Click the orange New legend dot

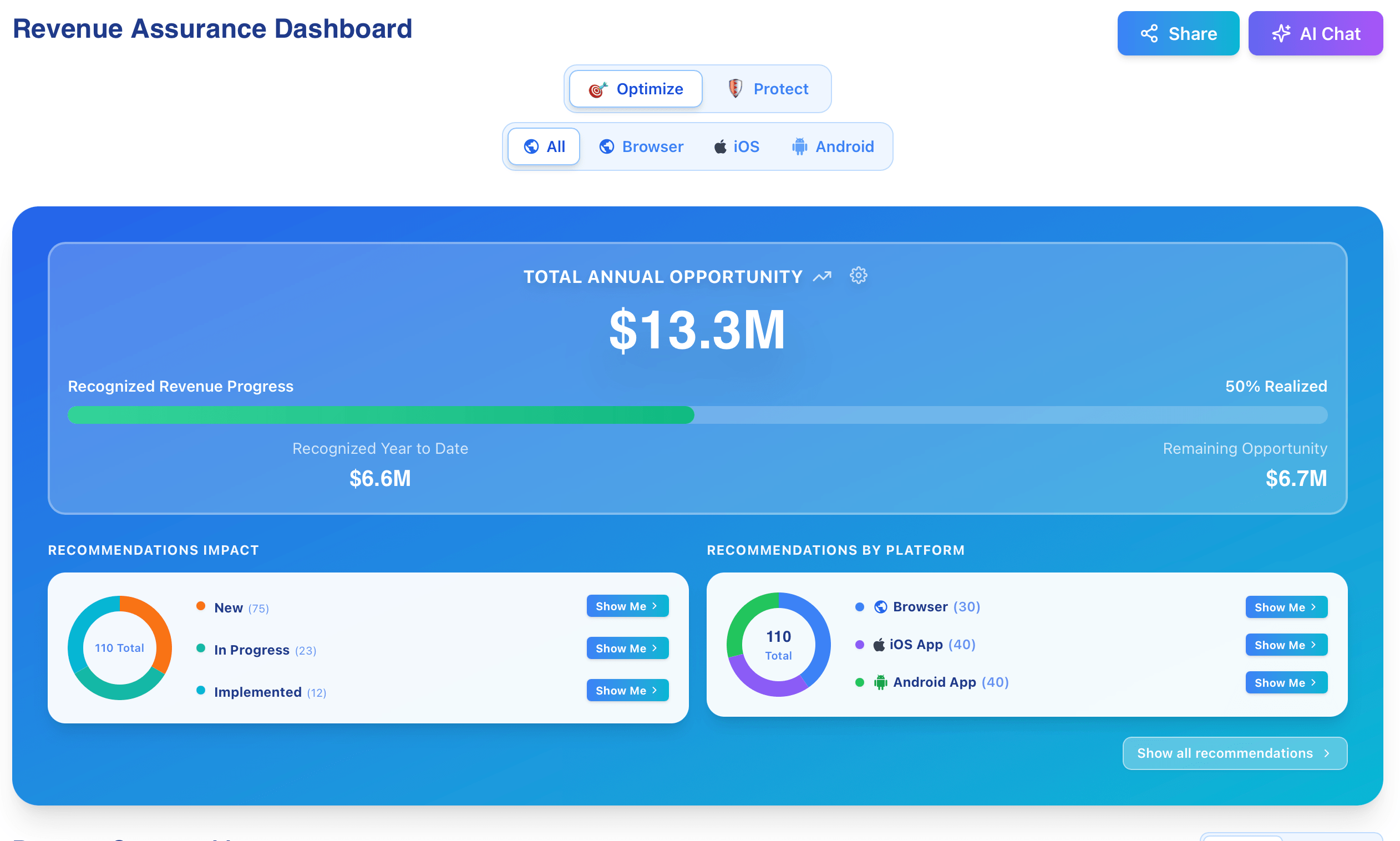coord(201,606)
